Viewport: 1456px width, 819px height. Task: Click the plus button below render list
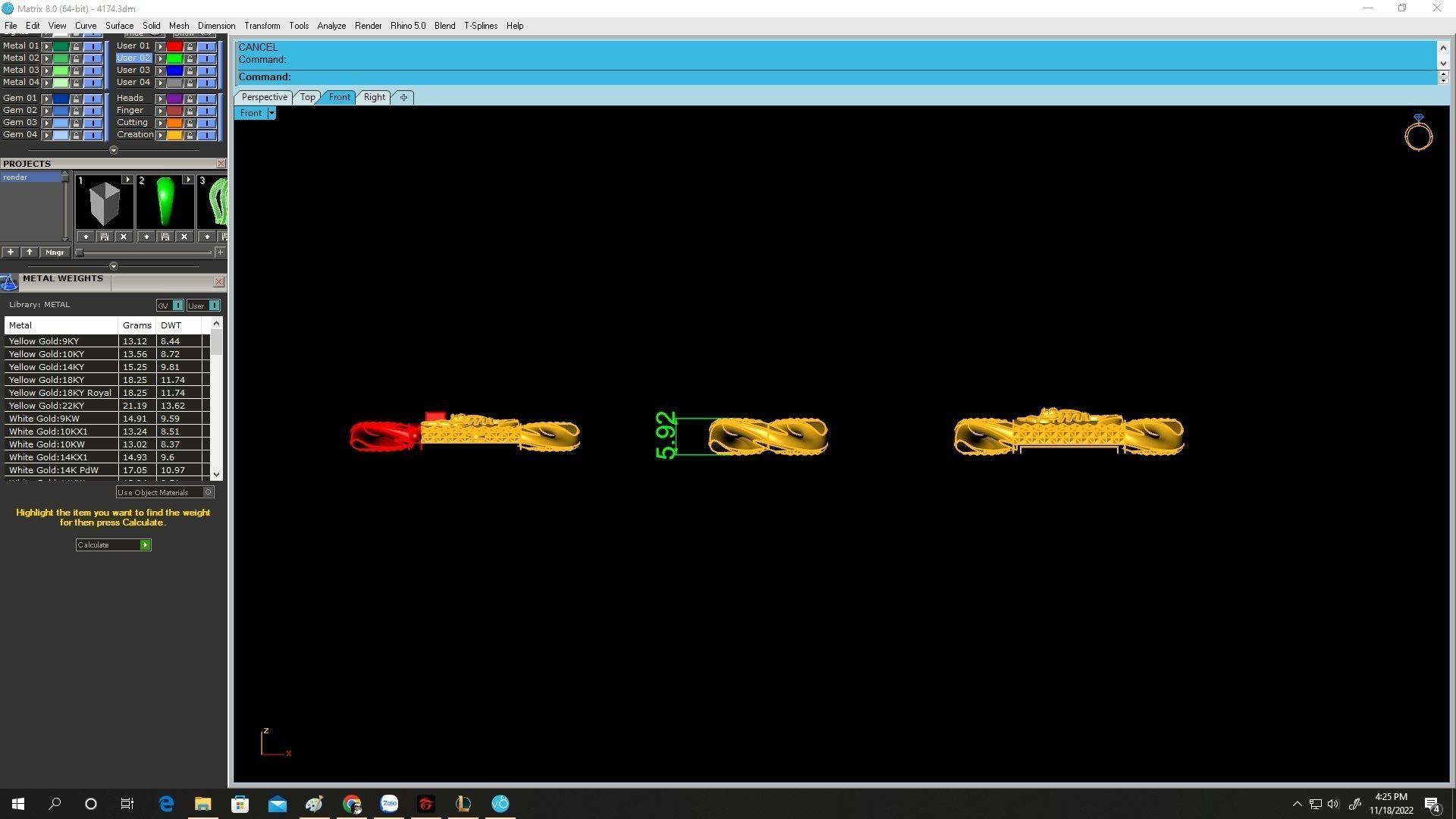pyautogui.click(x=11, y=253)
